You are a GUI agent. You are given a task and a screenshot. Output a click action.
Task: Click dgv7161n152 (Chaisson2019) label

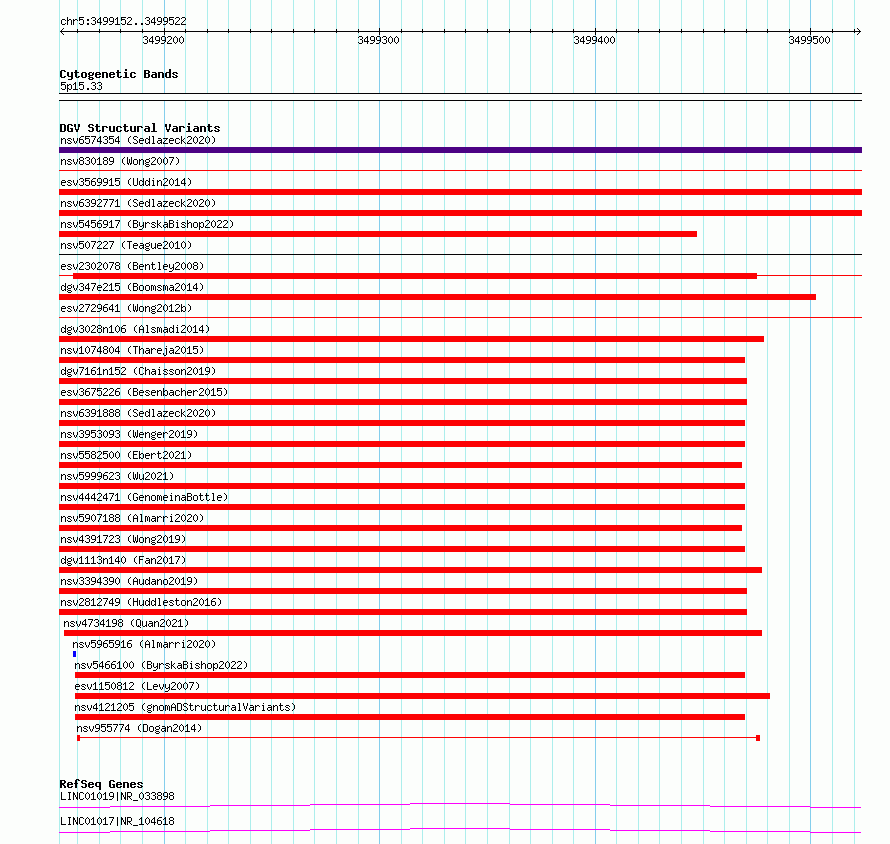(x=138, y=371)
